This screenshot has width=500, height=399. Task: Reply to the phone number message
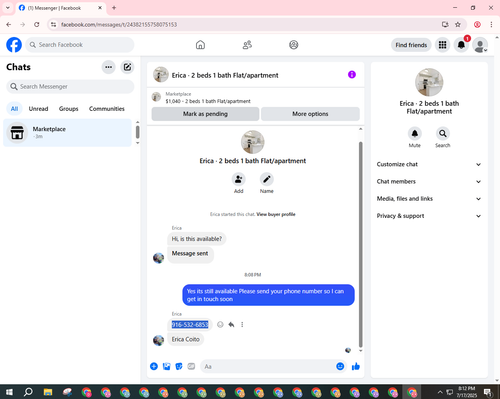[x=231, y=324]
